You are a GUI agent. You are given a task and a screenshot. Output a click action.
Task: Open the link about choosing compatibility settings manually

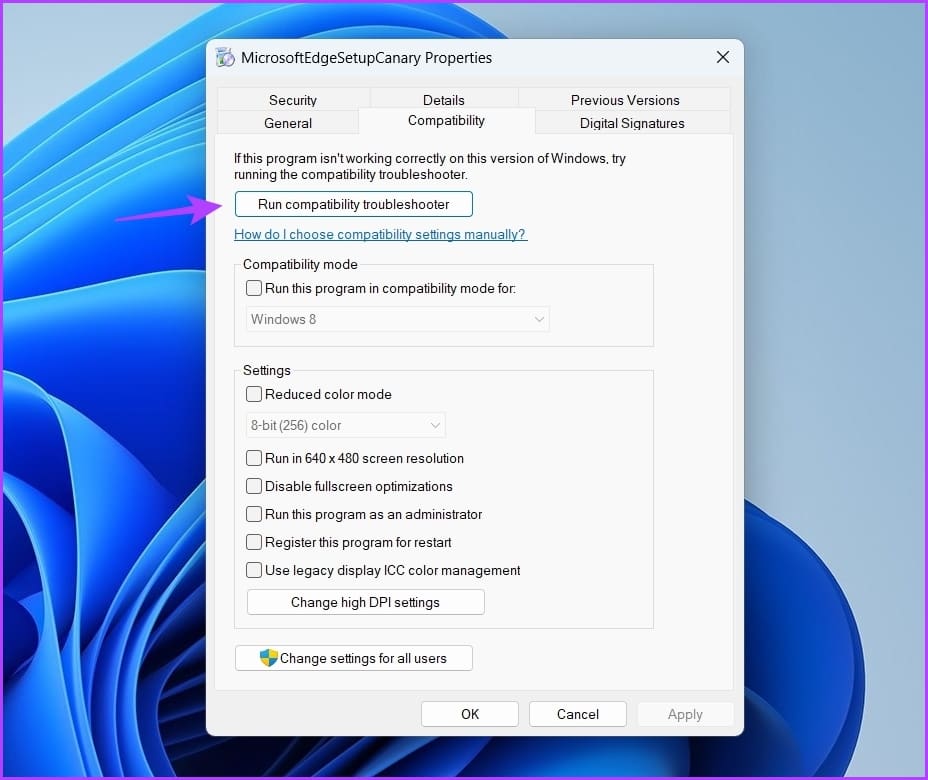(x=380, y=234)
